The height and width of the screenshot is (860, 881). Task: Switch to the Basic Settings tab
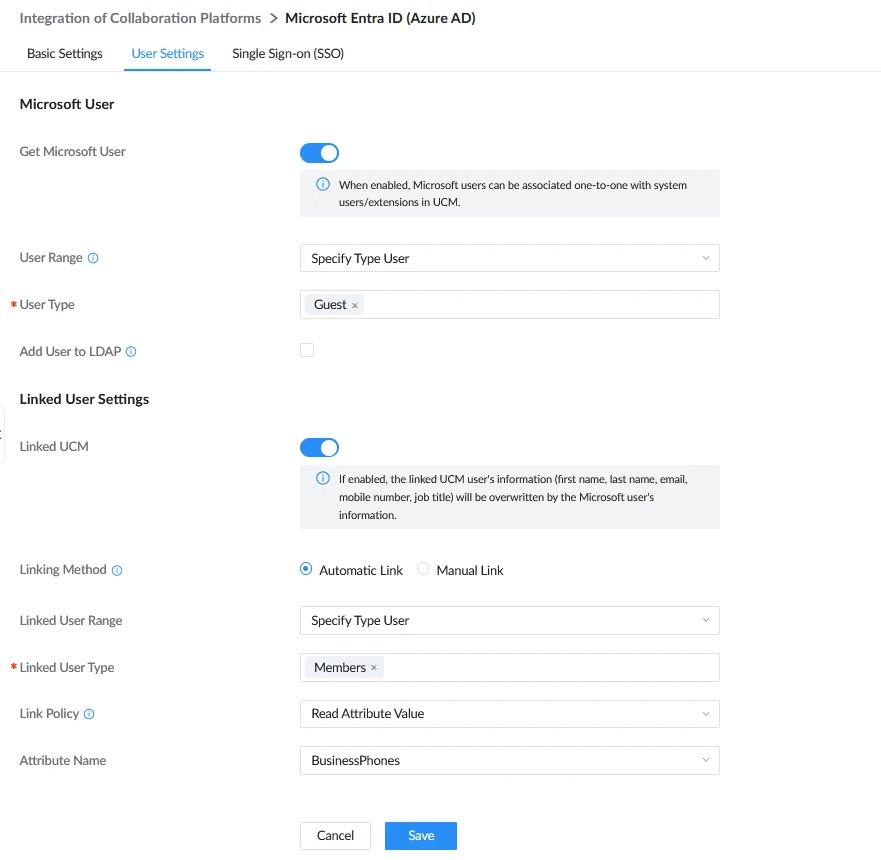pyautogui.click(x=65, y=53)
